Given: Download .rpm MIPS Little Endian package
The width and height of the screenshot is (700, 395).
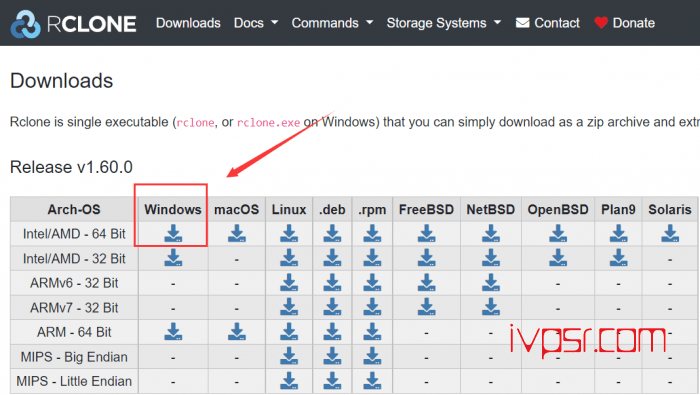Looking at the screenshot, I should click(x=372, y=381).
